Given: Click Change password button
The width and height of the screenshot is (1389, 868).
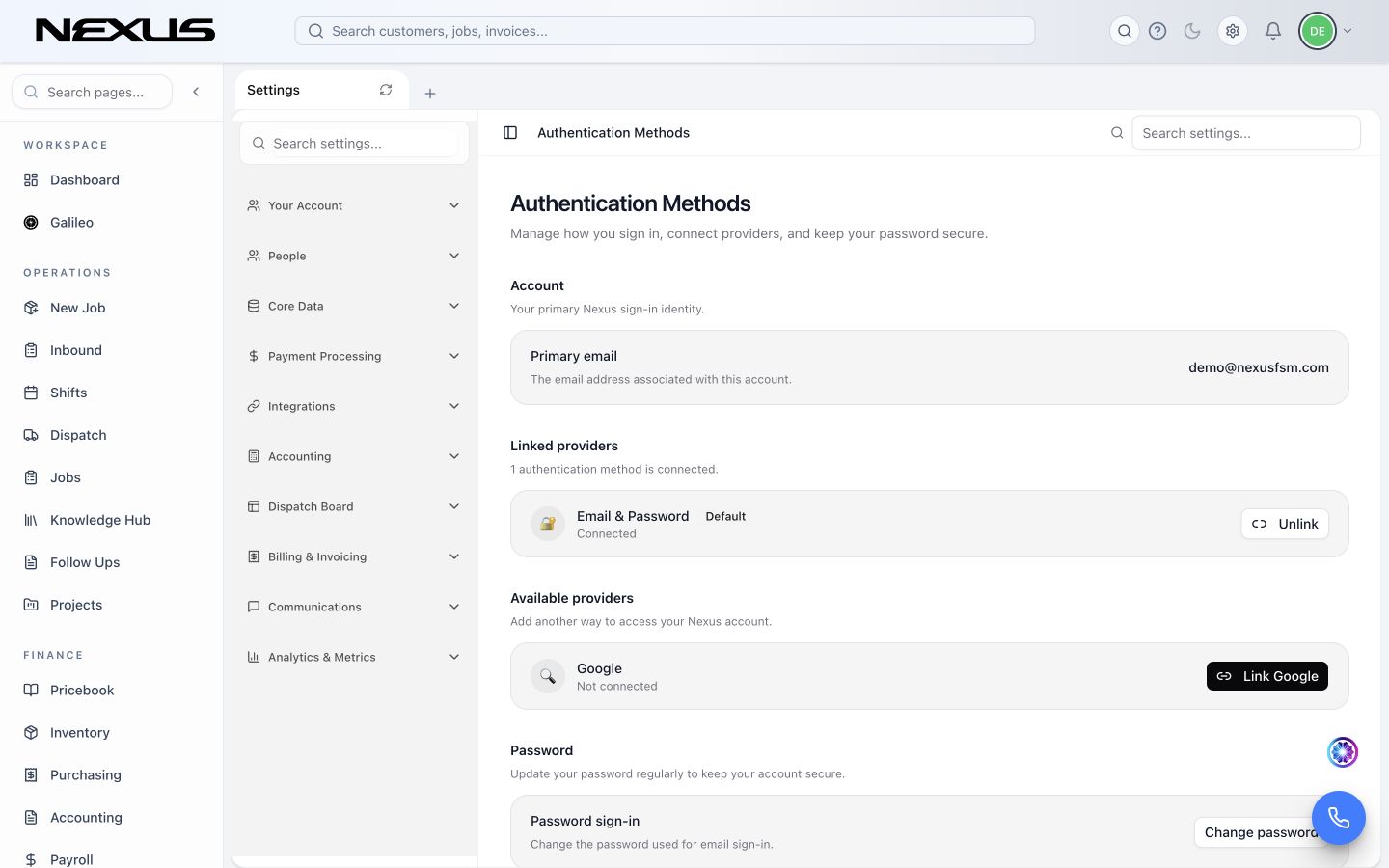Looking at the screenshot, I should click(x=1262, y=832).
